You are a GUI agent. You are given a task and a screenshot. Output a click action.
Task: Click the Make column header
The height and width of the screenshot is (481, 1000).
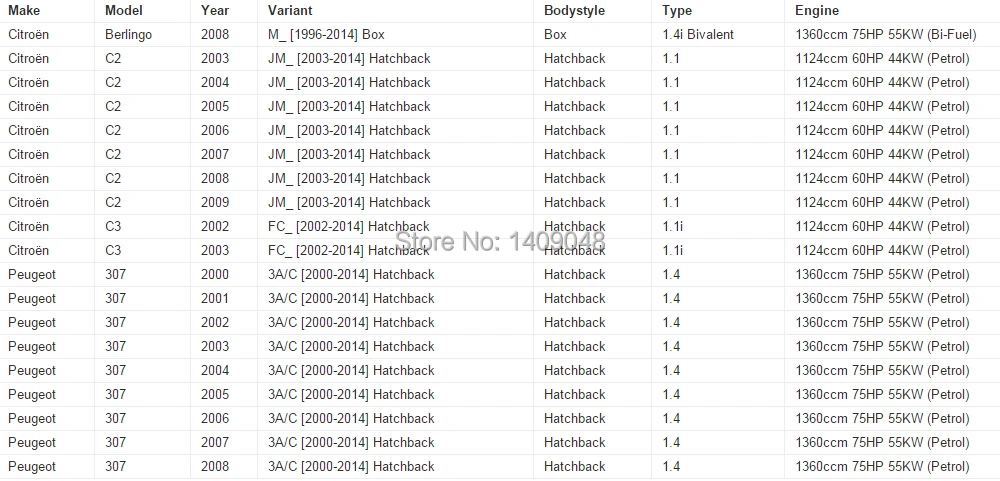point(24,10)
